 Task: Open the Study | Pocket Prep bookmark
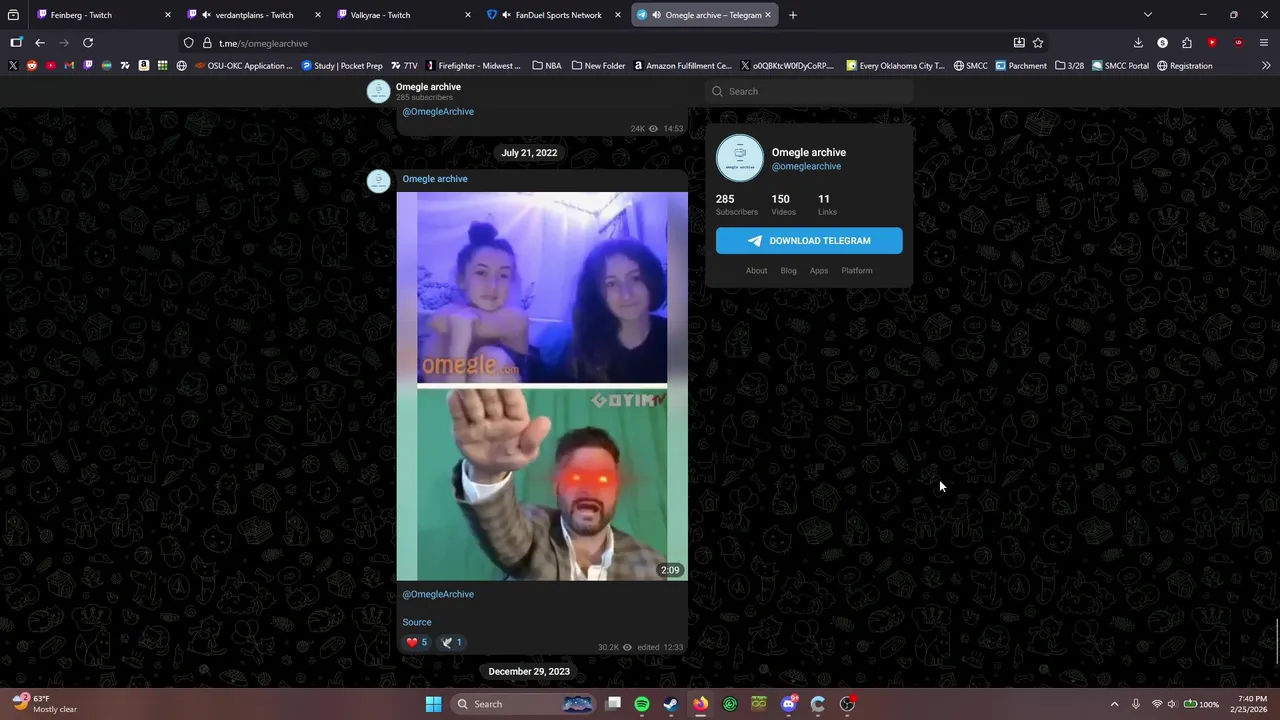(x=342, y=66)
